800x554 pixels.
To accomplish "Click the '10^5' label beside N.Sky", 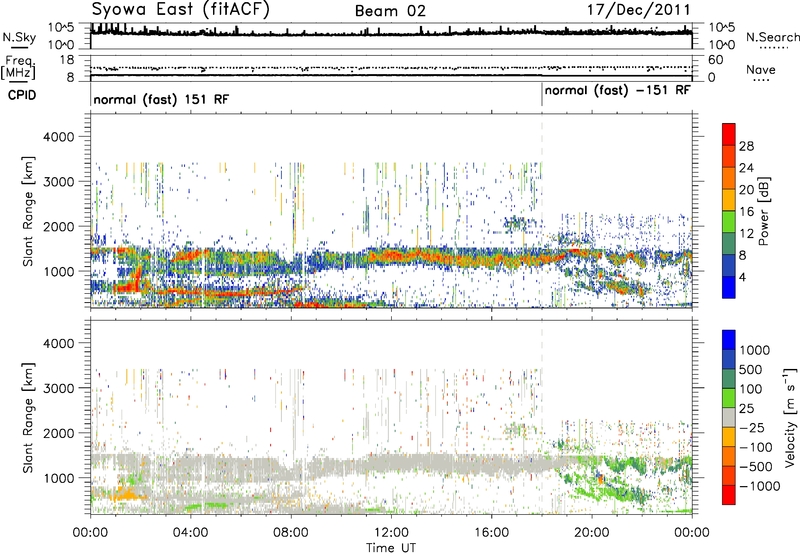I will [x=61, y=28].
